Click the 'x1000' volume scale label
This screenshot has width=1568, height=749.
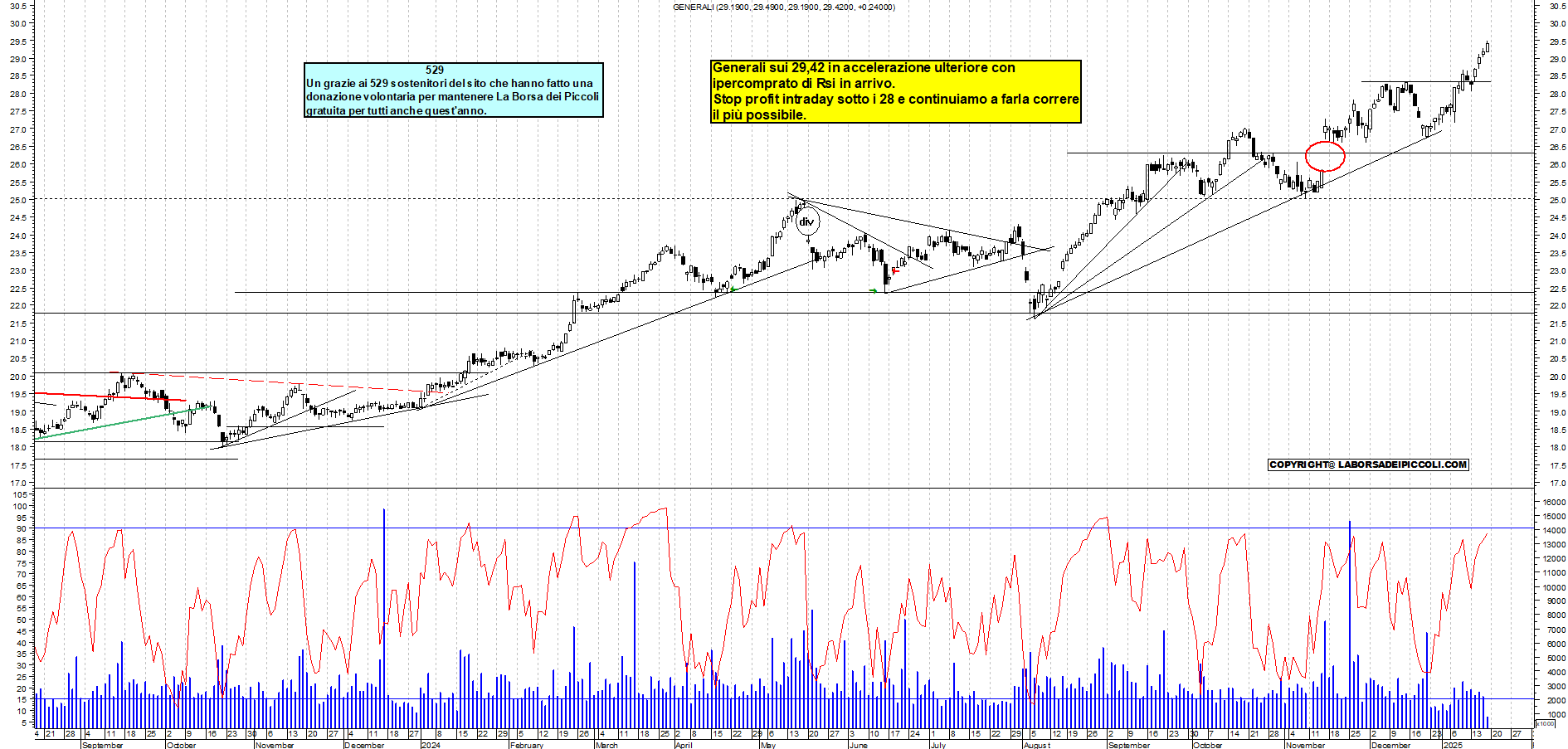point(1546,723)
